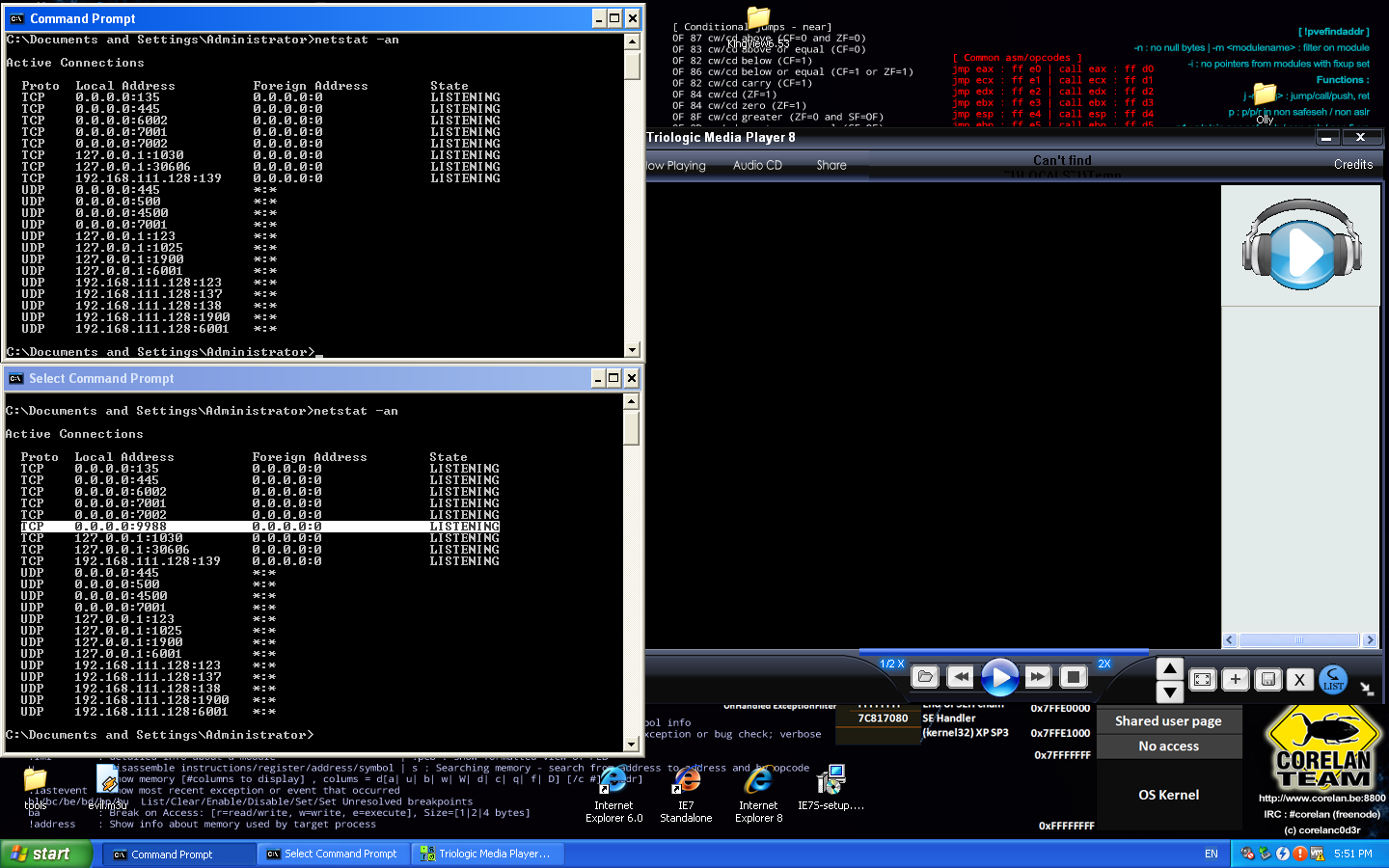Screen dimensions: 1389x868
Task: Switch to Triologic Media Player taskbar item
Action: click(488, 854)
